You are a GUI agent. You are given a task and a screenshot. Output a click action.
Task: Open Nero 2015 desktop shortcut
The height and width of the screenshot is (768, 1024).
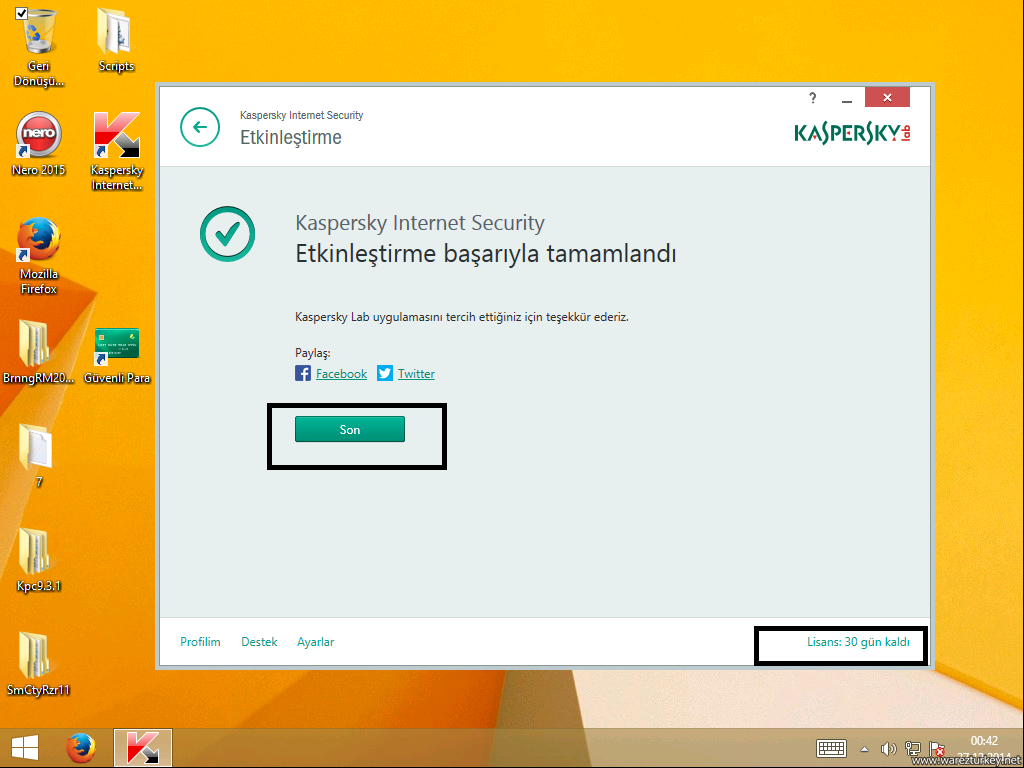tap(39, 137)
